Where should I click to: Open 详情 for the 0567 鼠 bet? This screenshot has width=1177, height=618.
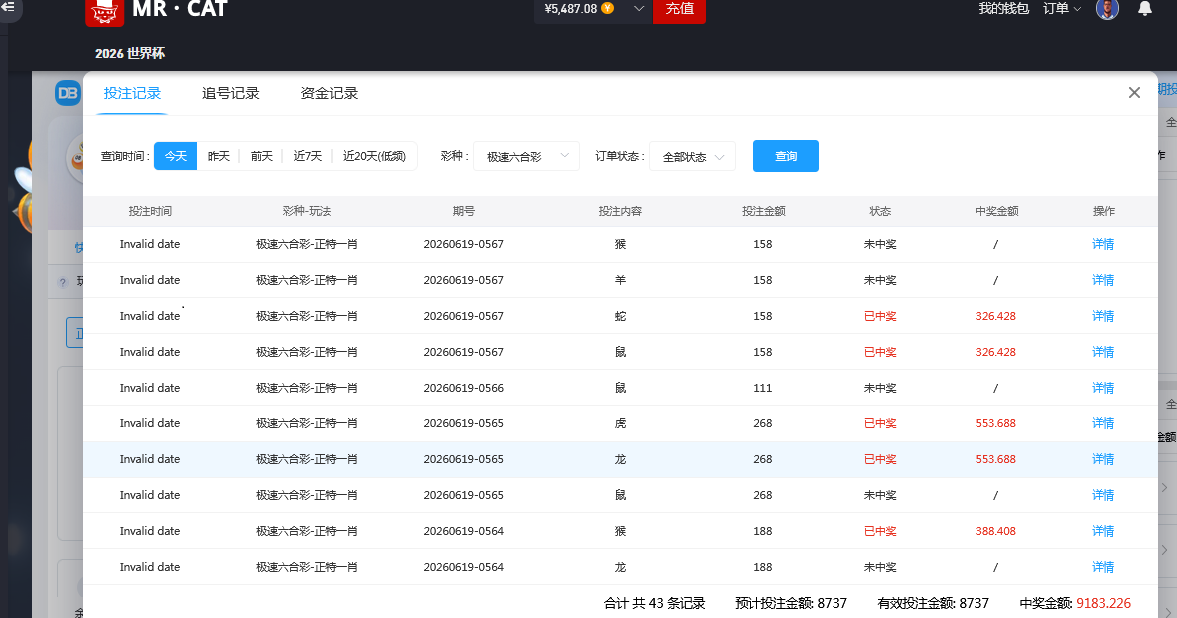(1103, 352)
